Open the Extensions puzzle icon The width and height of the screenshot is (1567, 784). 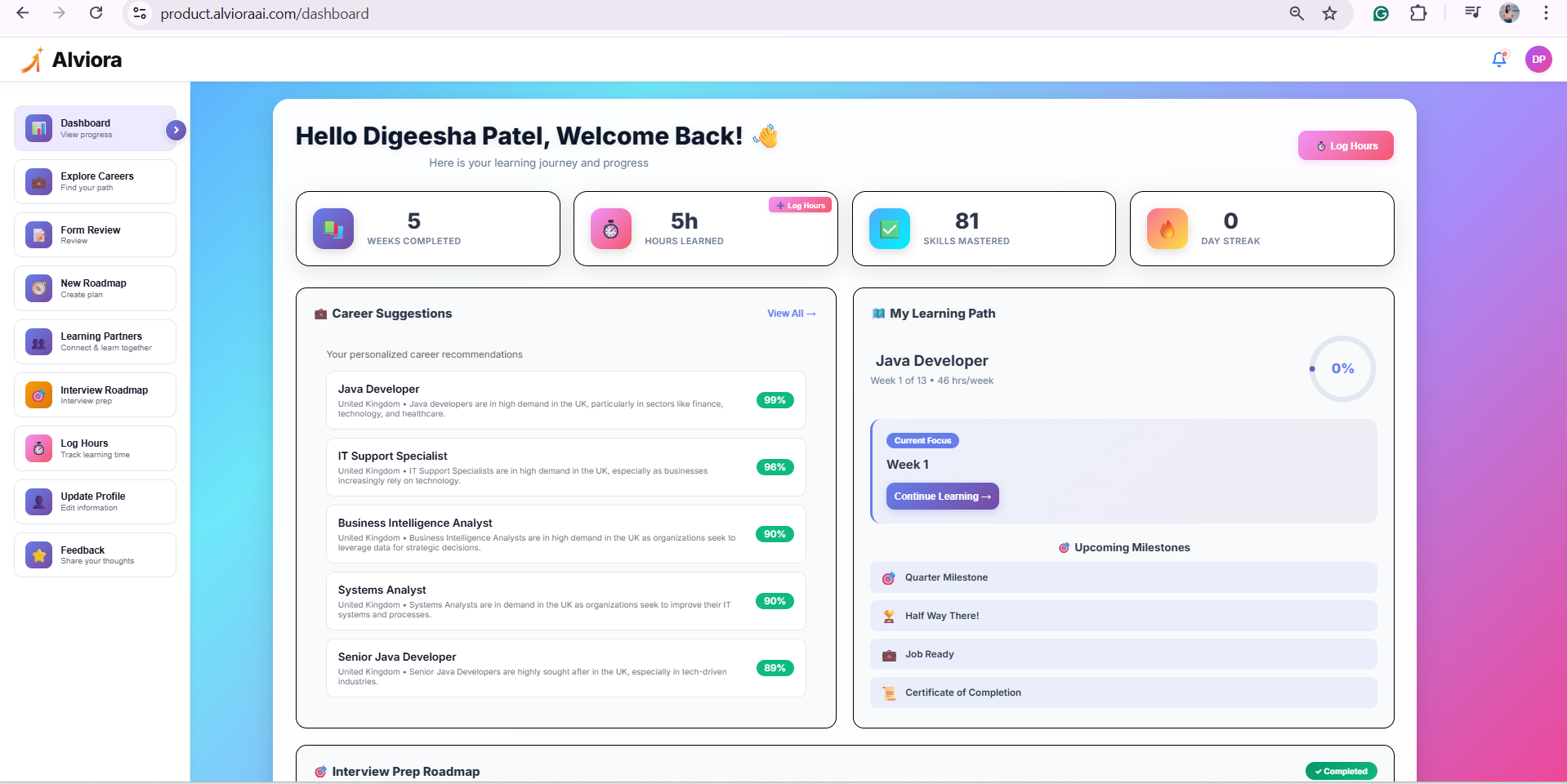pos(1418,13)
